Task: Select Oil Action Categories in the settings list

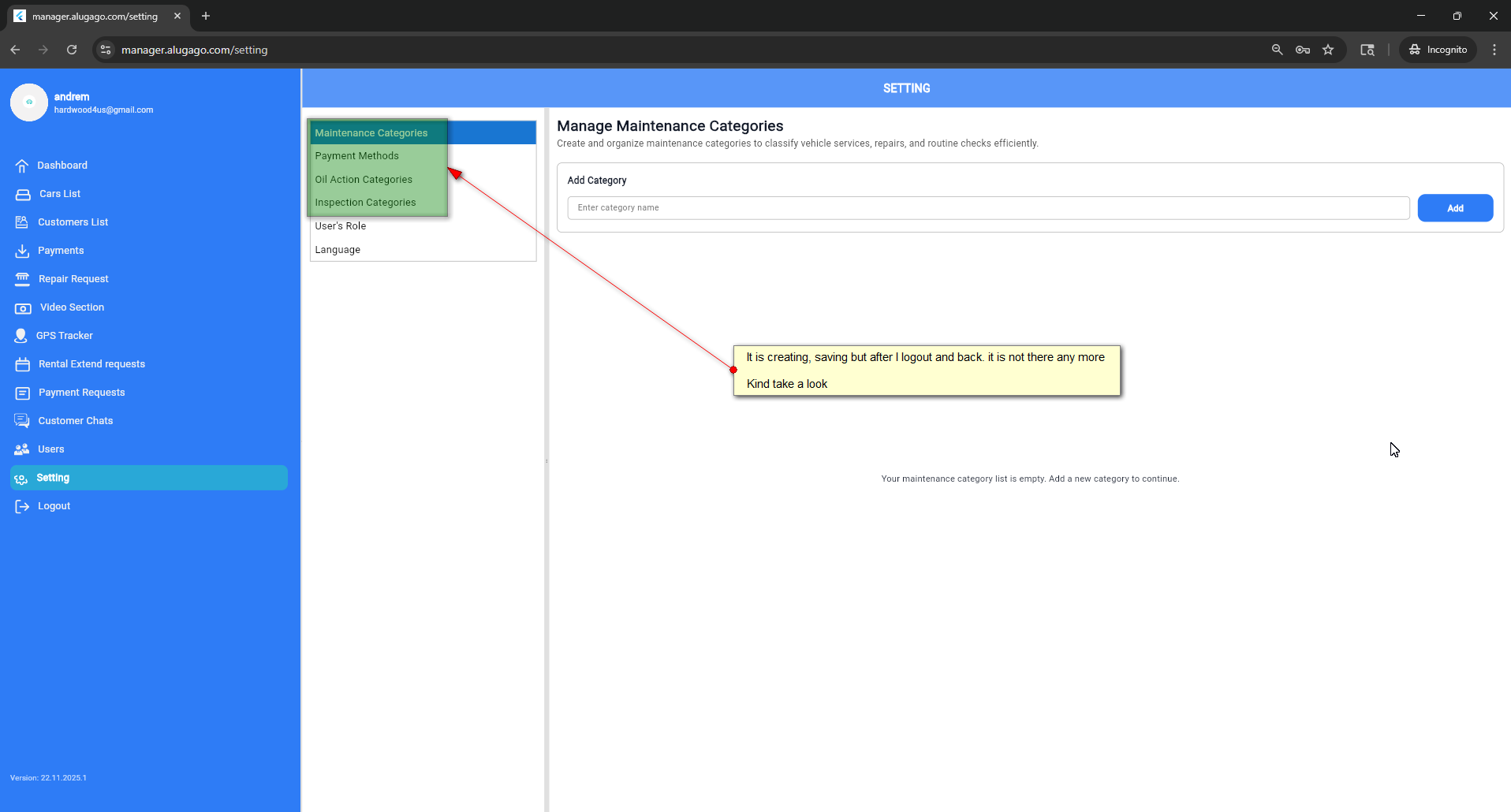Action: (364, 180)
